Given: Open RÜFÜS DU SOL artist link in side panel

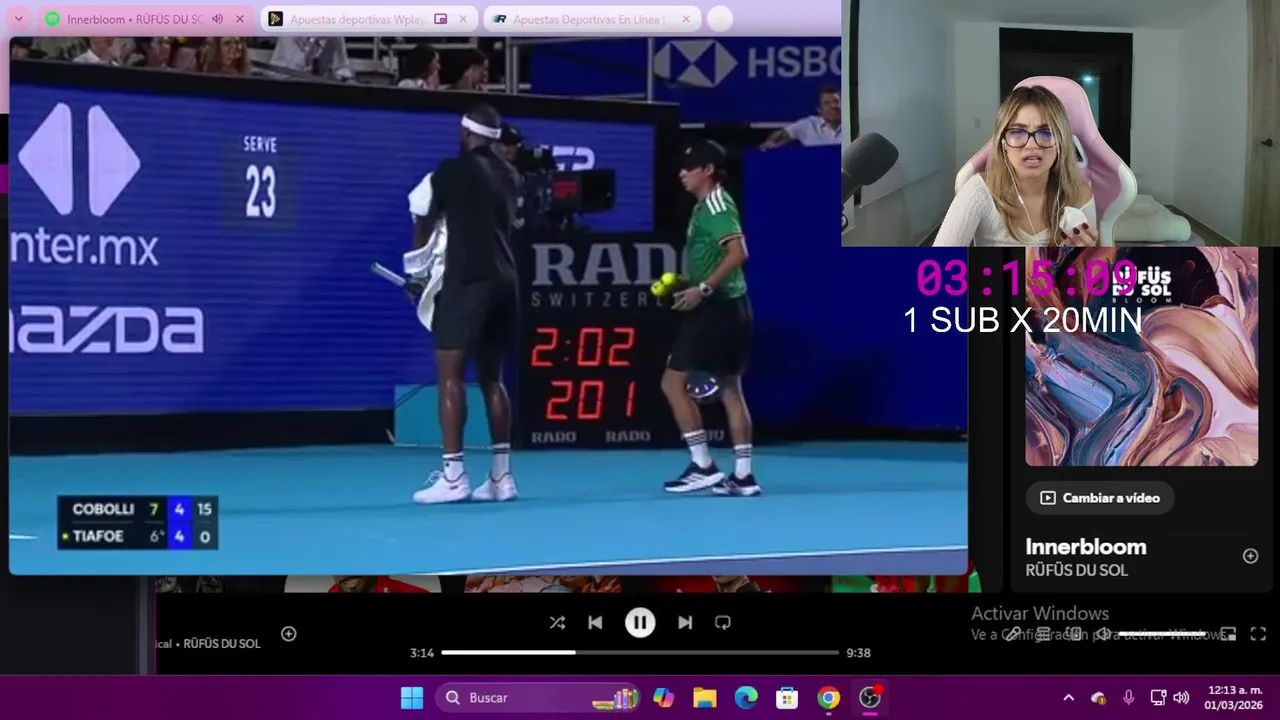Looking at the screenshot, I should [1076, 570].
